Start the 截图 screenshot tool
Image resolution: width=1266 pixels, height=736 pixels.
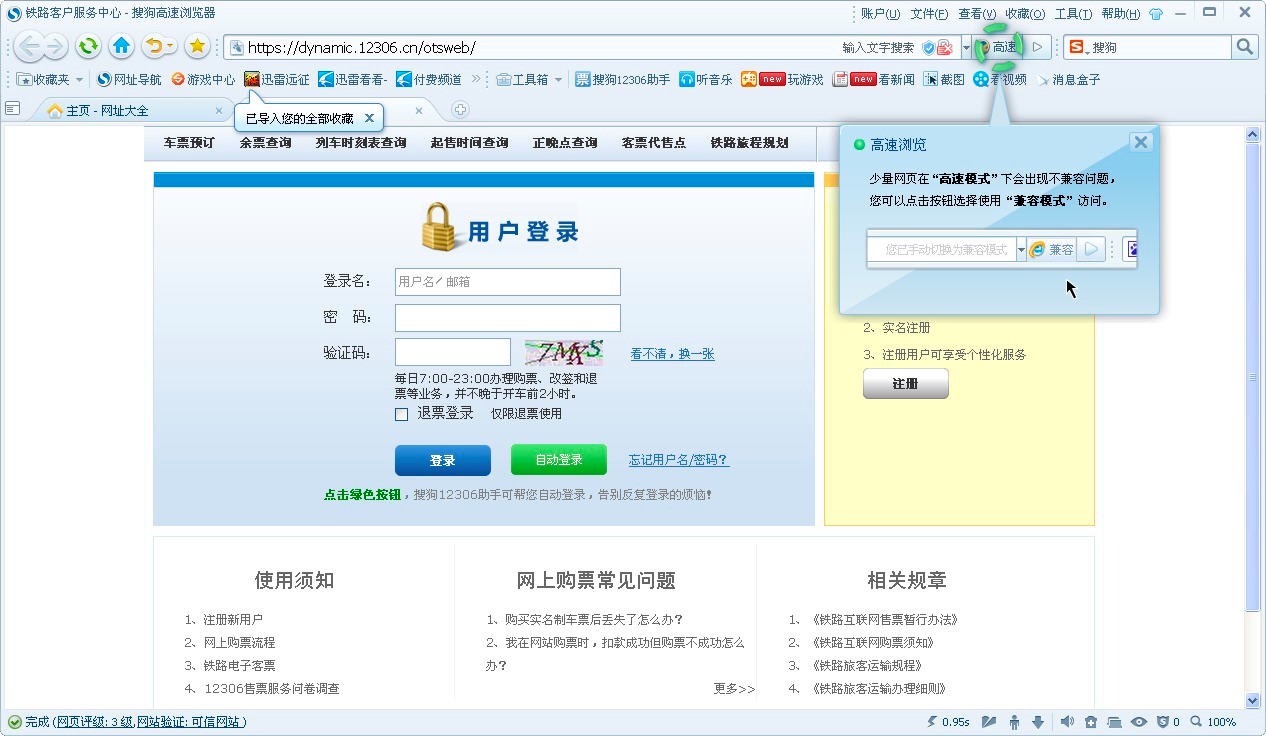click(x=944, y=79)
